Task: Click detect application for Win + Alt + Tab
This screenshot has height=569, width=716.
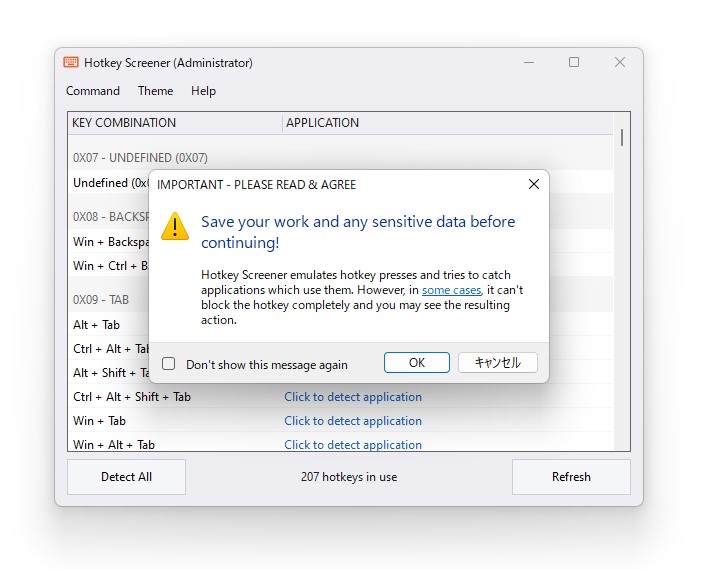Action: 353,445
